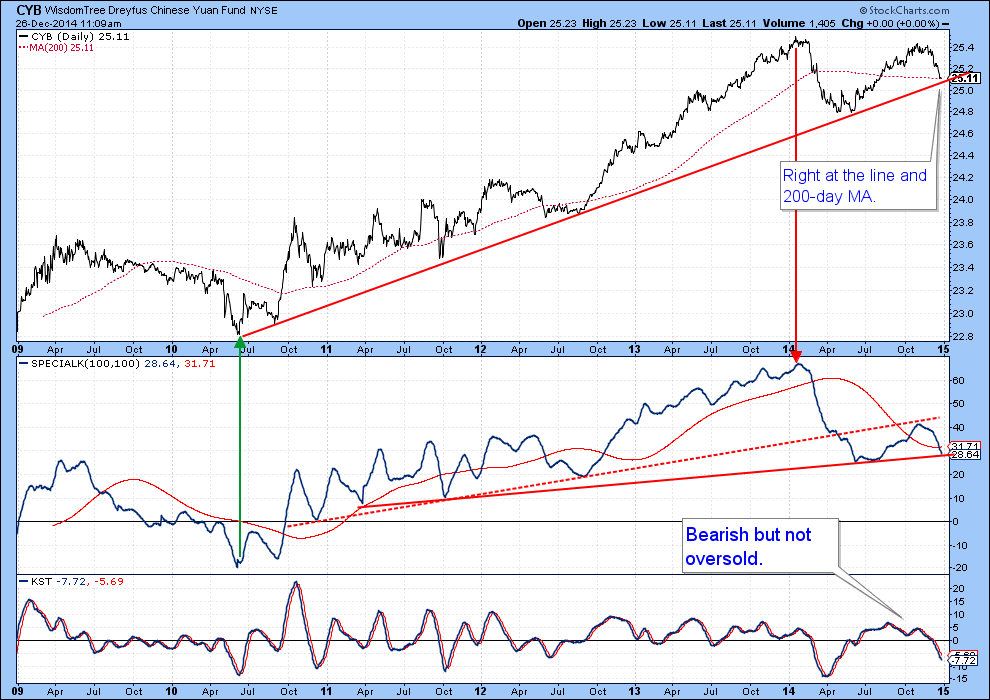The width and height of the screenshot is (990, 700).
Task: Click the CYB (Daily) 25.11 legend entry
Action: pos(75,37)
